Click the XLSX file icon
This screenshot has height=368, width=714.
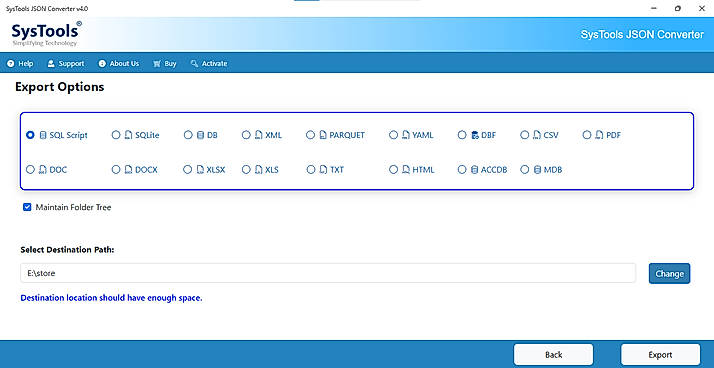pyautogui.click(x=200, y=170)
